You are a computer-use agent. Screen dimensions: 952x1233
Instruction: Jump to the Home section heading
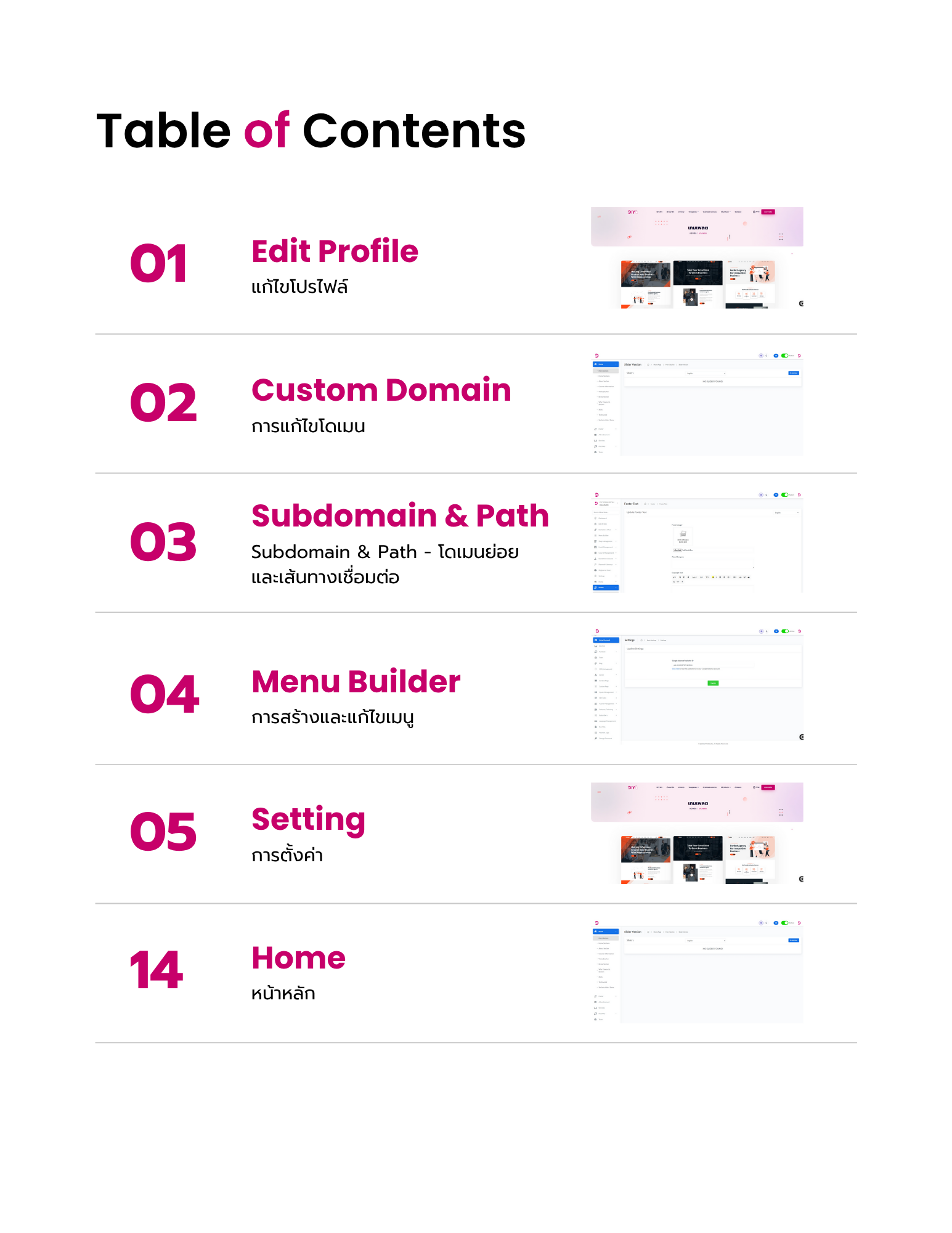[298, 958]
